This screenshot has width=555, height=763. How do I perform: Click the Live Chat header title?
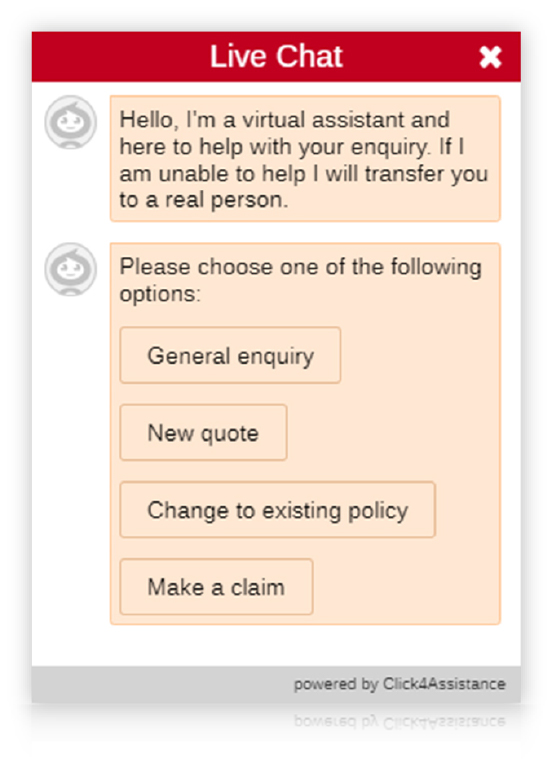276,56
